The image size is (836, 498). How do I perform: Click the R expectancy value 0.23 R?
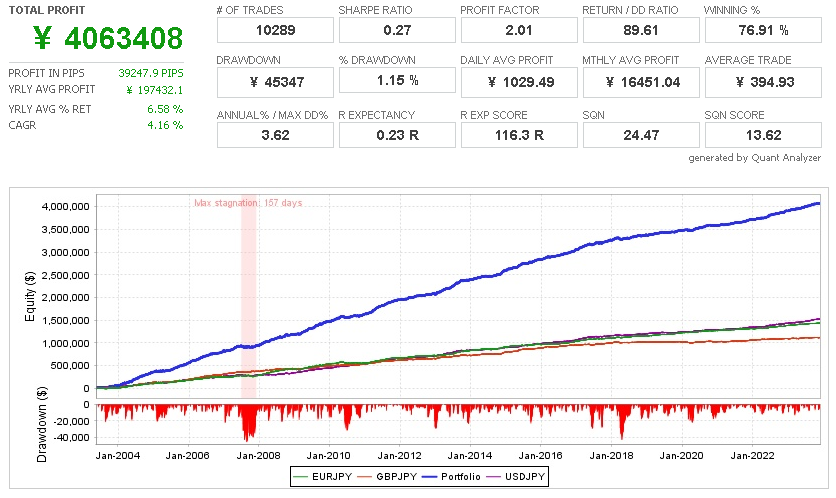[x=397, y=135]
